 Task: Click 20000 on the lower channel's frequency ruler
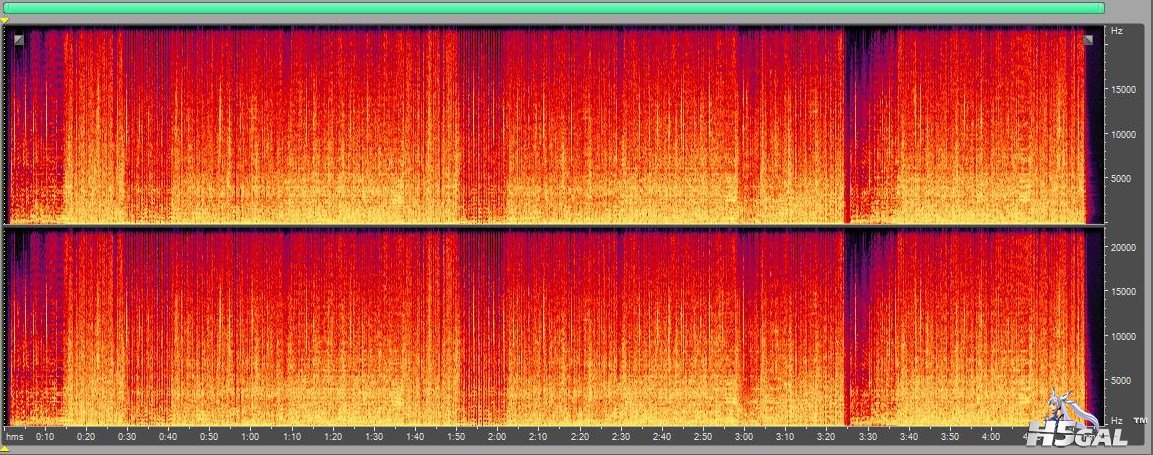1123,248
